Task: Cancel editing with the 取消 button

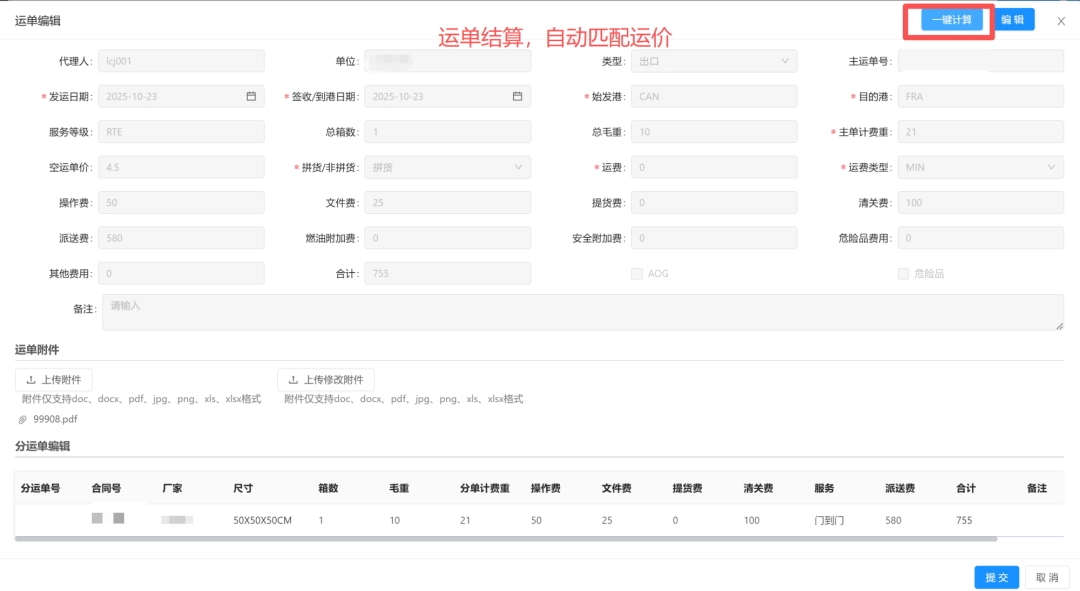Action: pos(1047,577)
